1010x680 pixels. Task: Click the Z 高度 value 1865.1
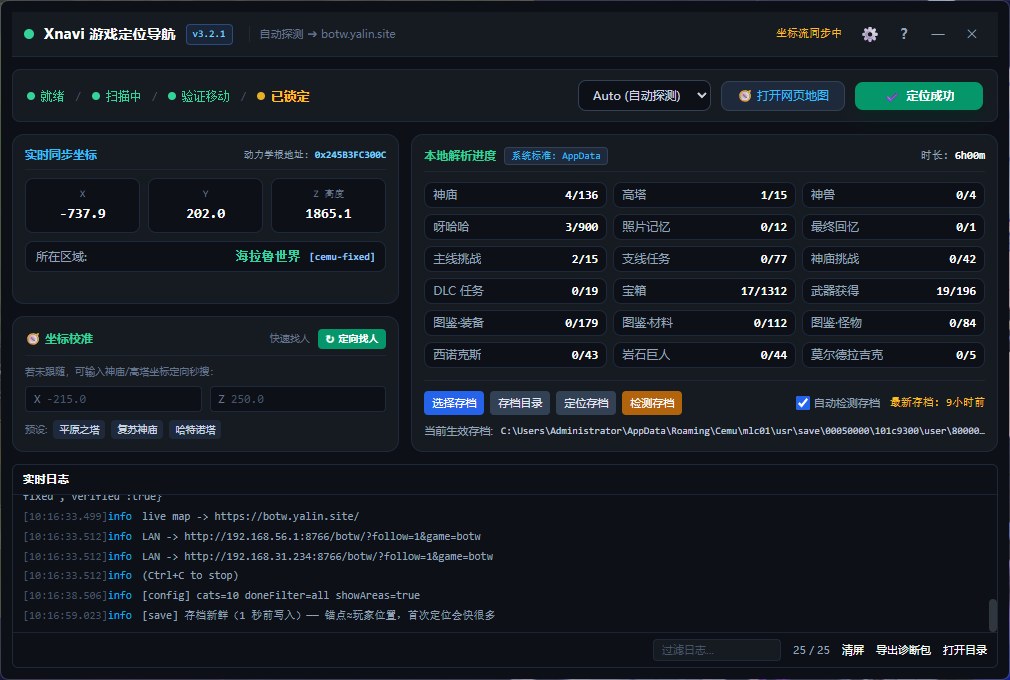pyautogui.click(x=329, y=214)
